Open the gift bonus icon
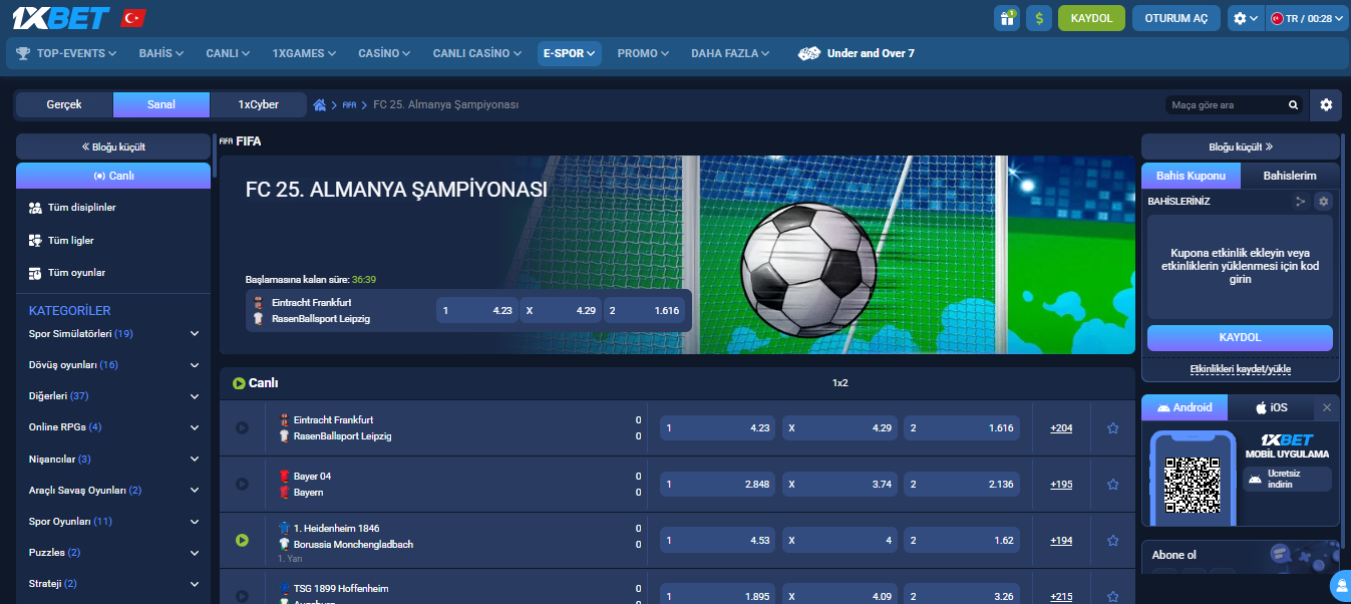This screenshot has height=604, width=1351. 1006,18
